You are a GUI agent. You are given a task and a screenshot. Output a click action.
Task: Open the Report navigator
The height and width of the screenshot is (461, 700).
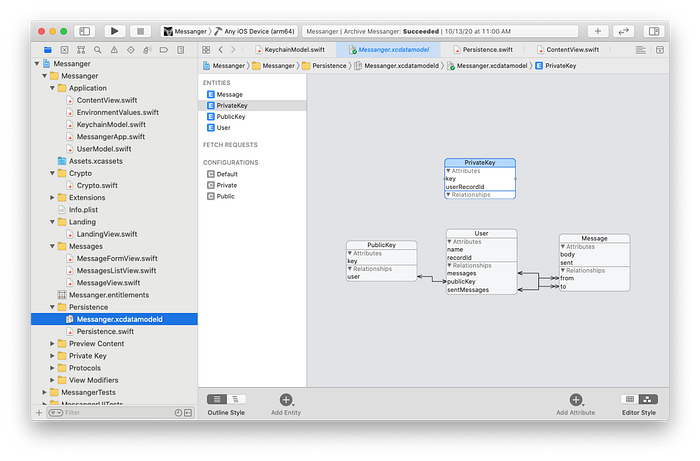pos(180,50)
